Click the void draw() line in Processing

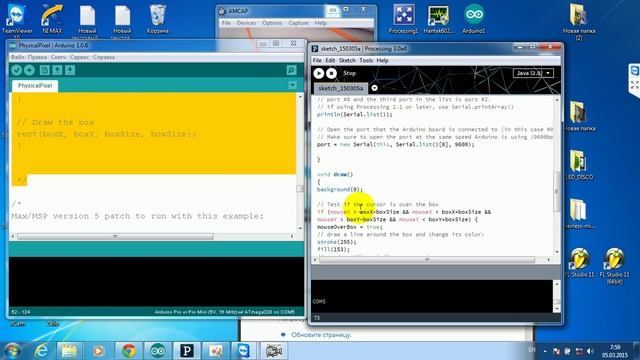tap(335, 174)
